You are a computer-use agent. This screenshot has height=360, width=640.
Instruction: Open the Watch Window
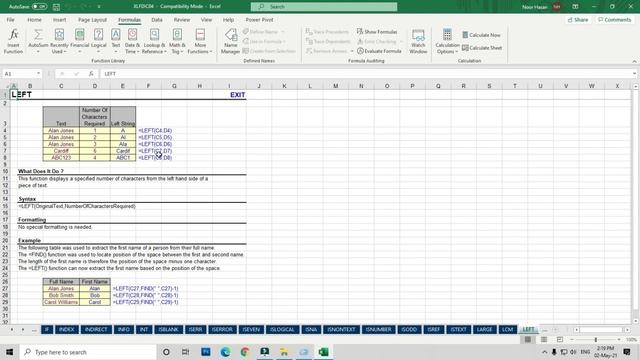click(418, 41)
